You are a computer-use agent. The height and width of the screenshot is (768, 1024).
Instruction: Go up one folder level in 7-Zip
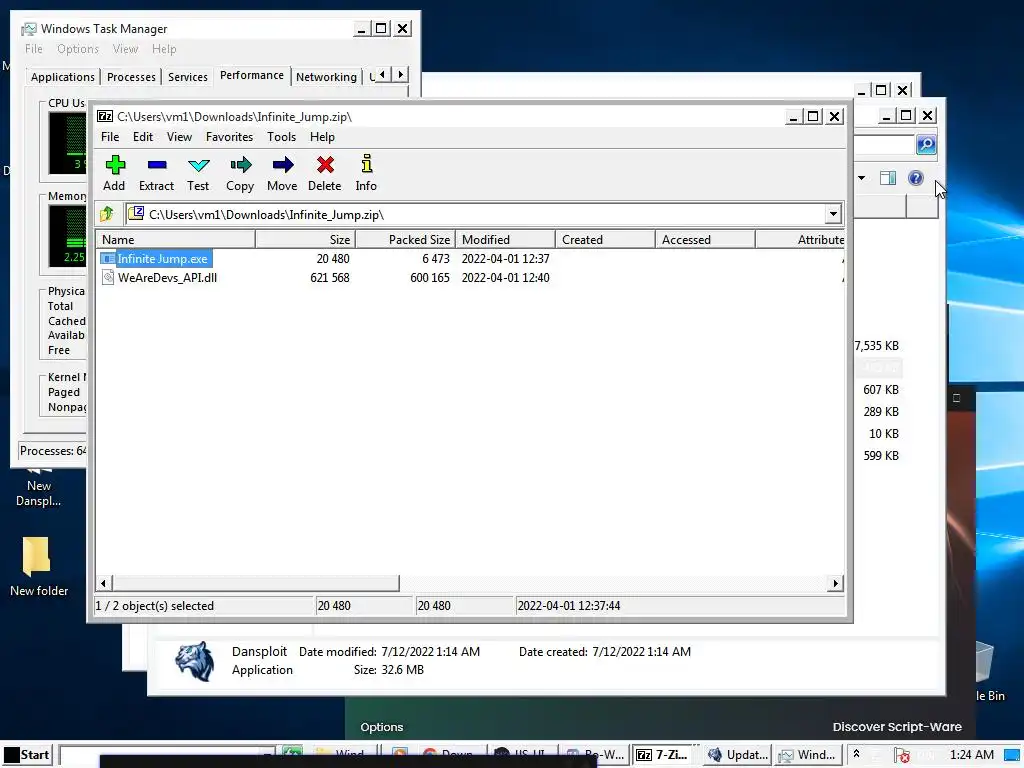106,214
